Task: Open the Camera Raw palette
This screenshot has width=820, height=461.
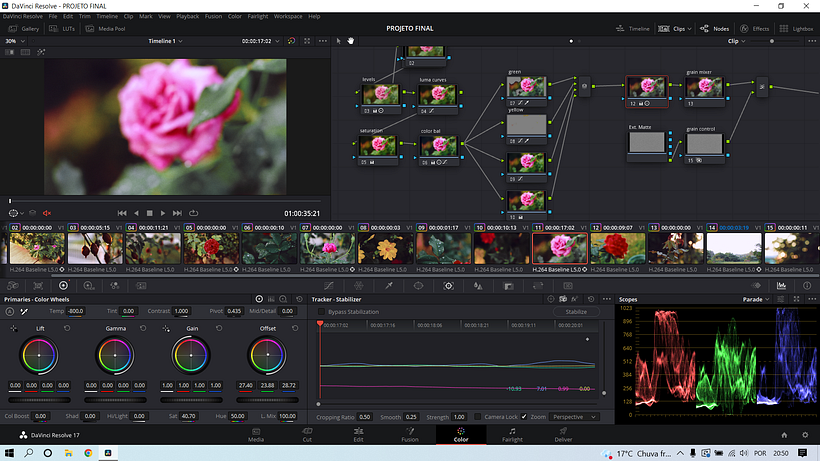Action: point(13,286)
